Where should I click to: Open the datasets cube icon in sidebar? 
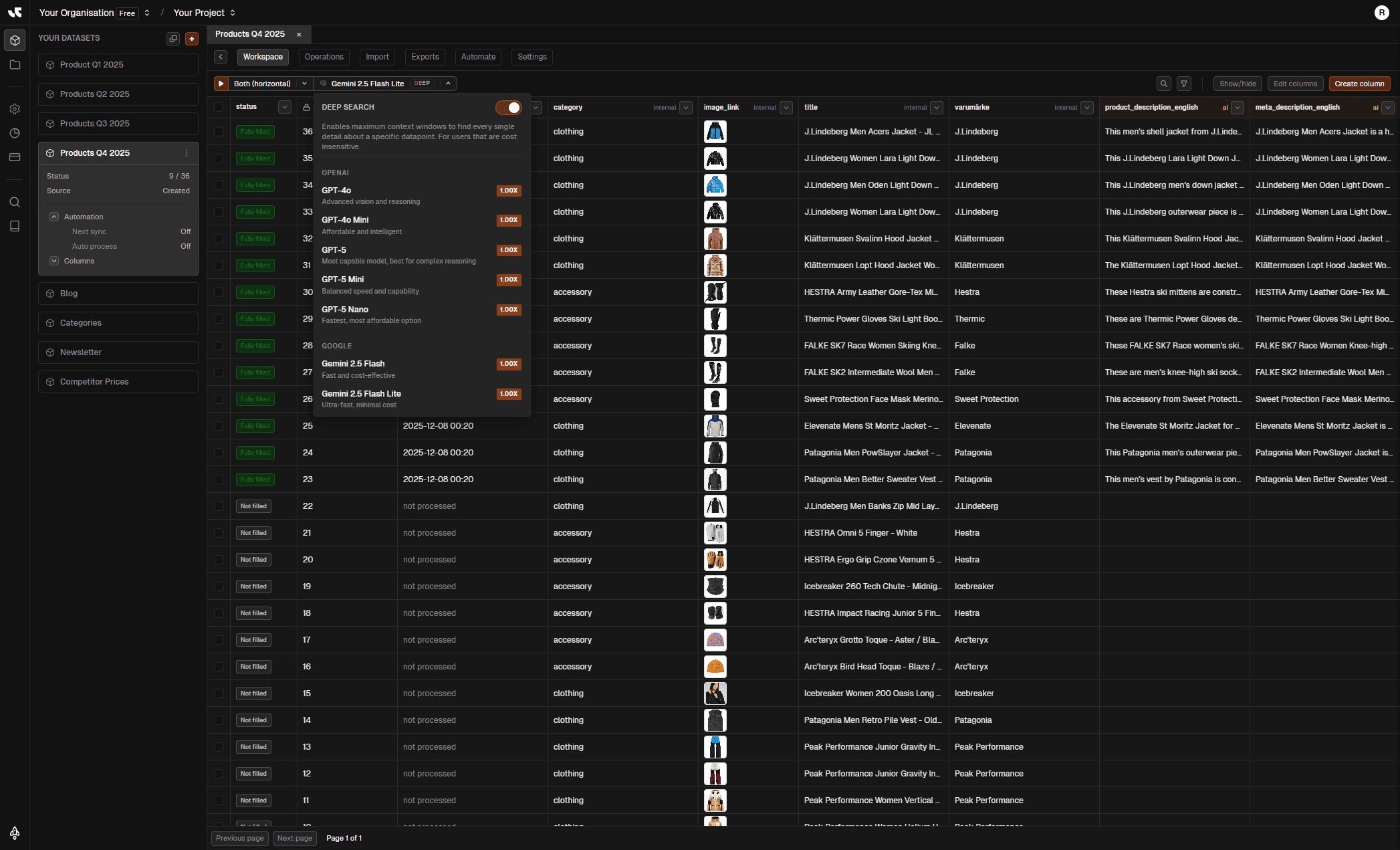click(15, 40)
